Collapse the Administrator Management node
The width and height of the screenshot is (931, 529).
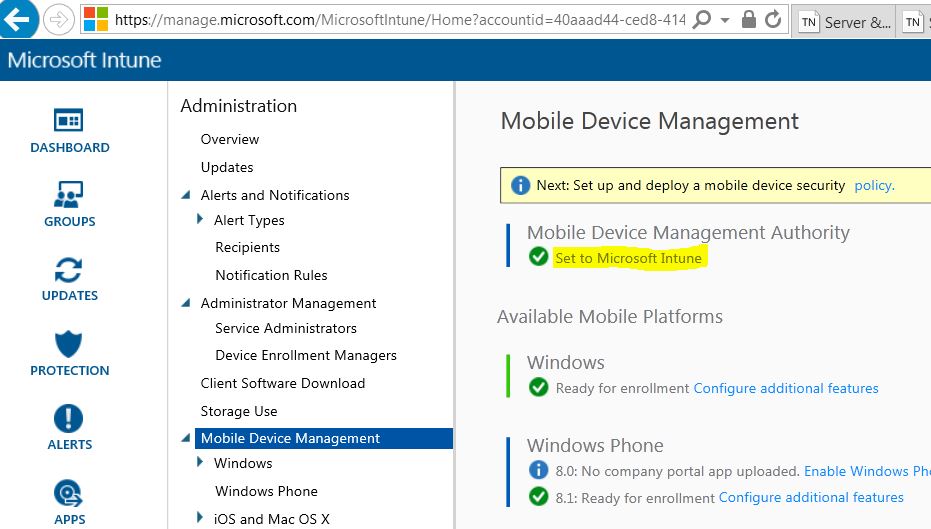(x=186, y=303)
